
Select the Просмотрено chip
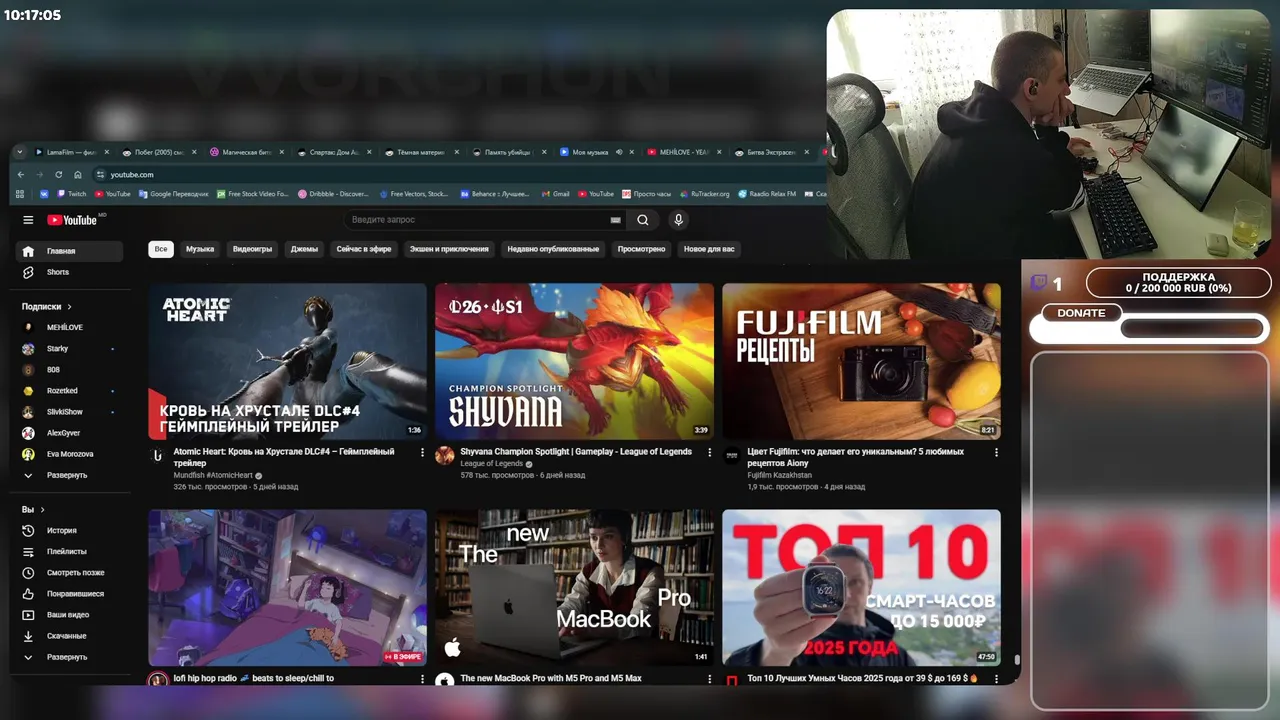641,249
